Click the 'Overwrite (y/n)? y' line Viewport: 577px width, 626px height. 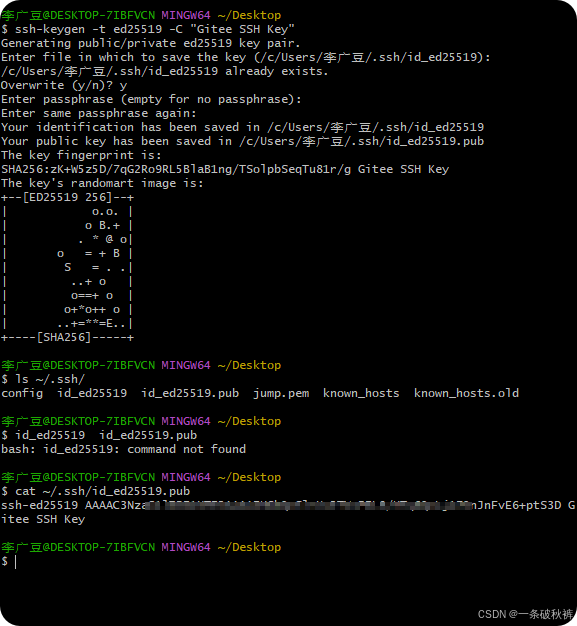click(64, 85)
